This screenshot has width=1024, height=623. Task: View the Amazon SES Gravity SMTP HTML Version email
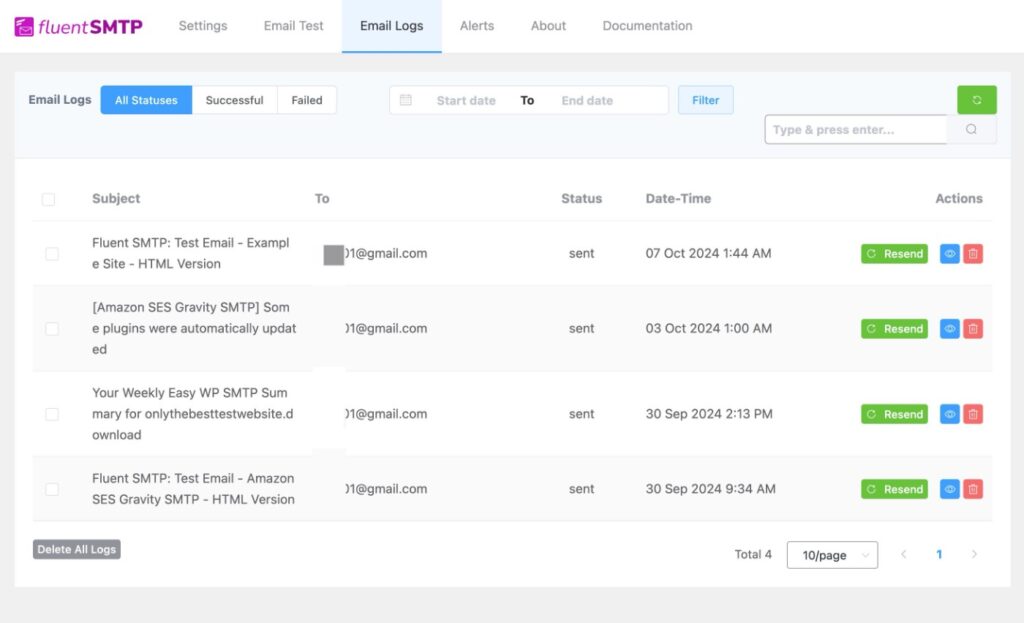pyautogui.click(x=948, y=489)
